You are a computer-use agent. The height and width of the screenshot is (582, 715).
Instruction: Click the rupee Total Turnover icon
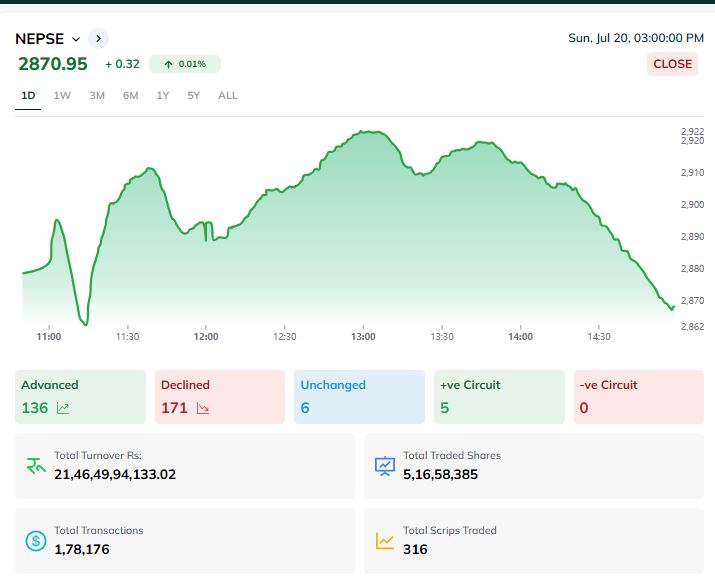[36, 465]
